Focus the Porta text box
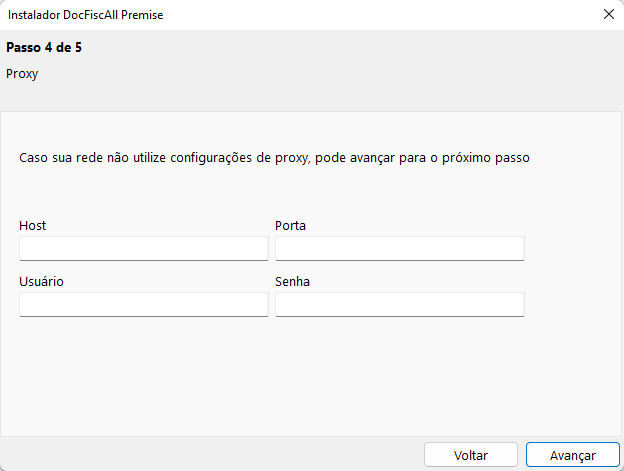The width and height of the screenshot is (624, 471). 399,248
